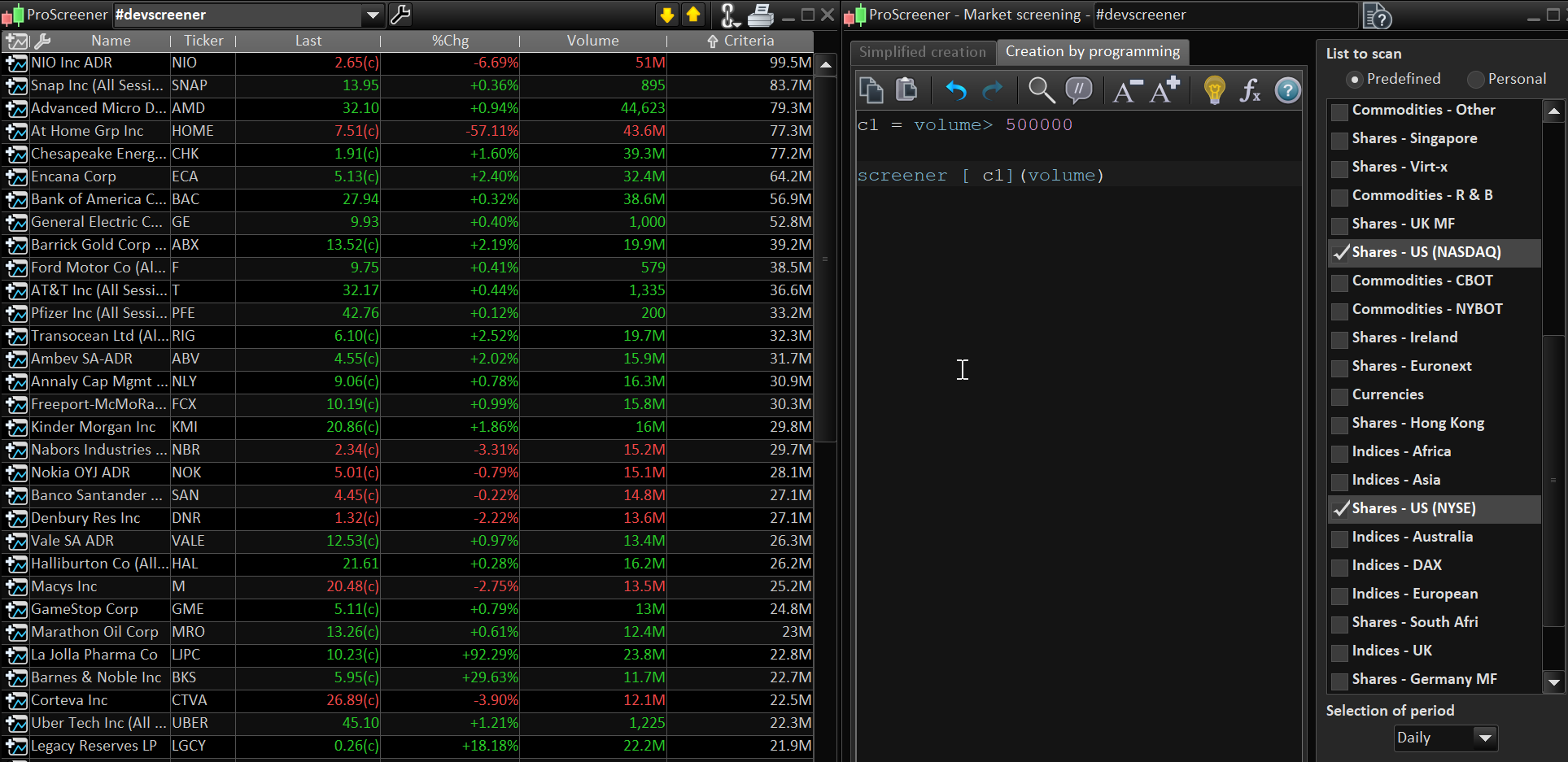Image resolution: width=1568 pixels, height=762 pixels.
Task: Sort results by the Volume column
Action: 592,41
